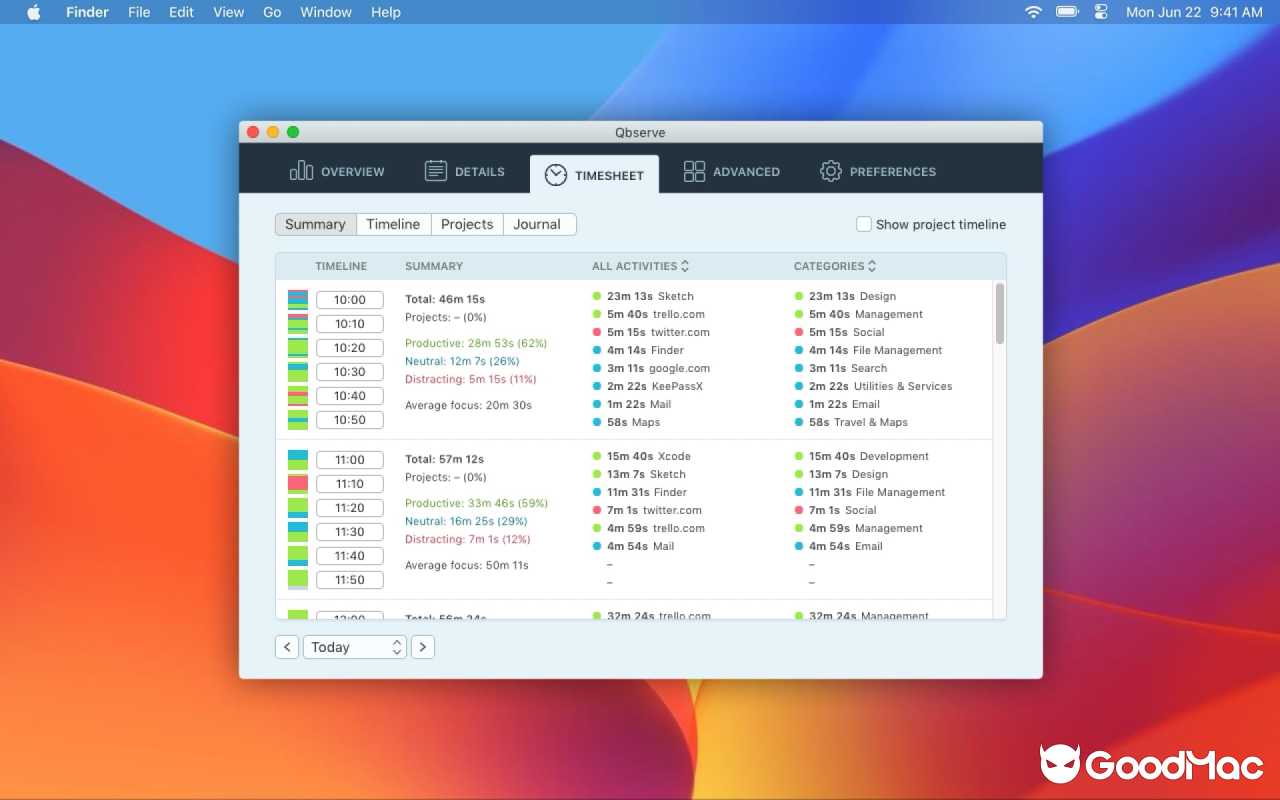Image resolution: width=1280 pixels, height=800 pixels.
Task: Click the menu bar date and time
Action: pos(1194,12)
